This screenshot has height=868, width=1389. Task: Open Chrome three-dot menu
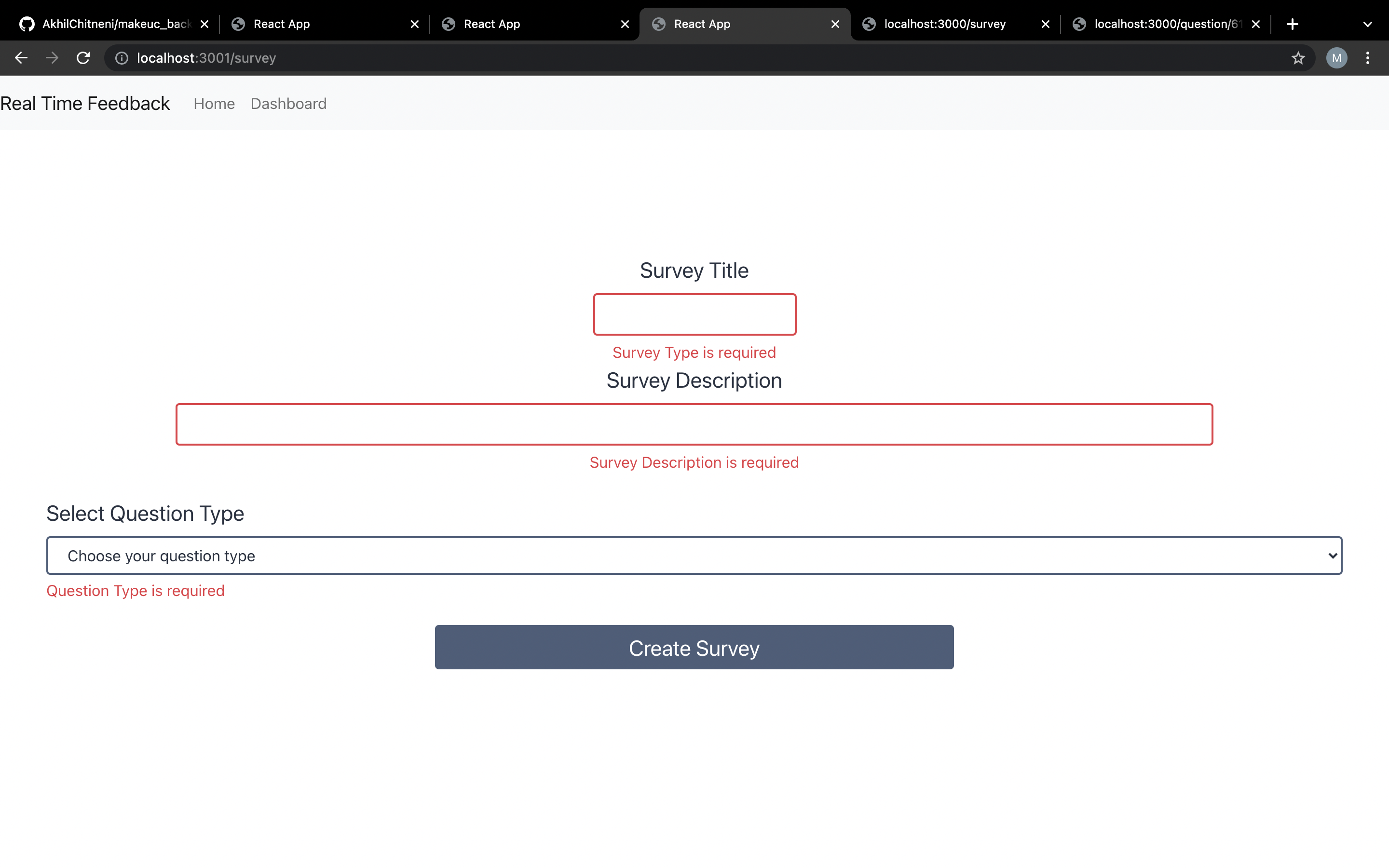1368,58
